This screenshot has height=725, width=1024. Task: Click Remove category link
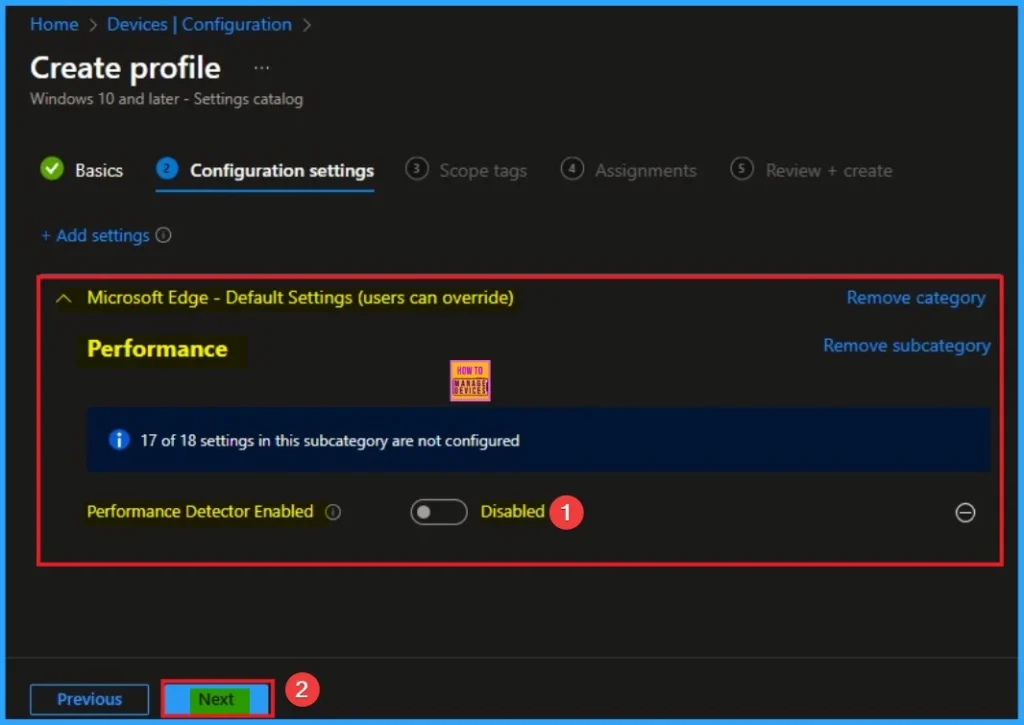pos(916,298)
